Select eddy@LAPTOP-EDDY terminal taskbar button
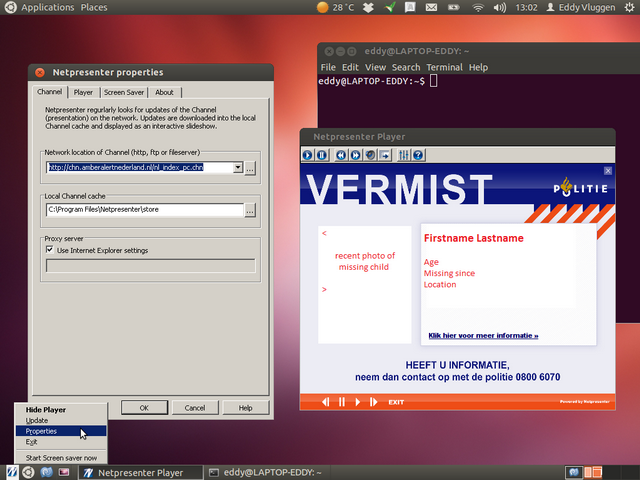This screenshot has width=640, height=480. point(265,473)
